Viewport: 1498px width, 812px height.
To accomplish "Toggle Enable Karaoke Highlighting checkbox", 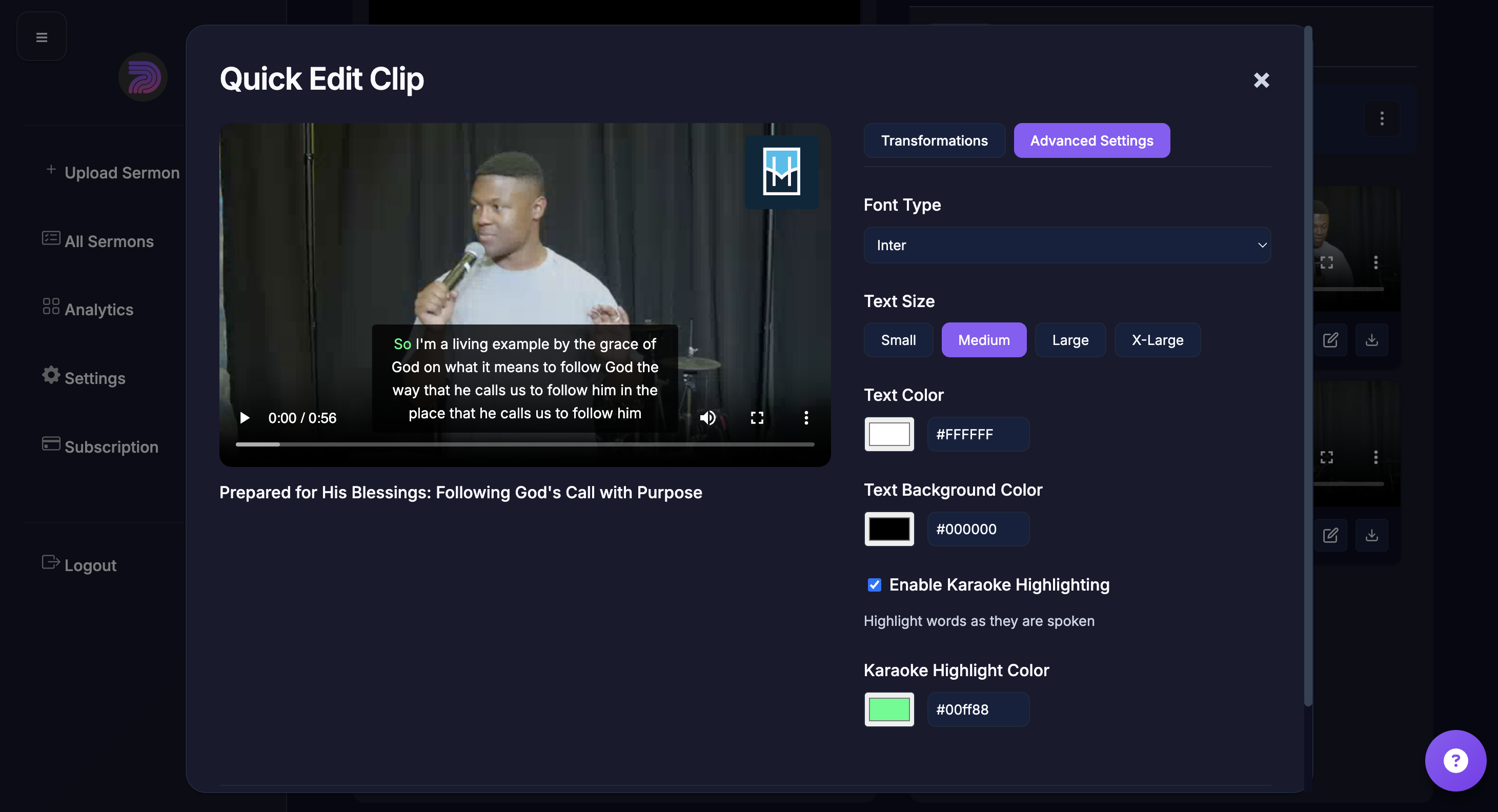I will [874, 584].
